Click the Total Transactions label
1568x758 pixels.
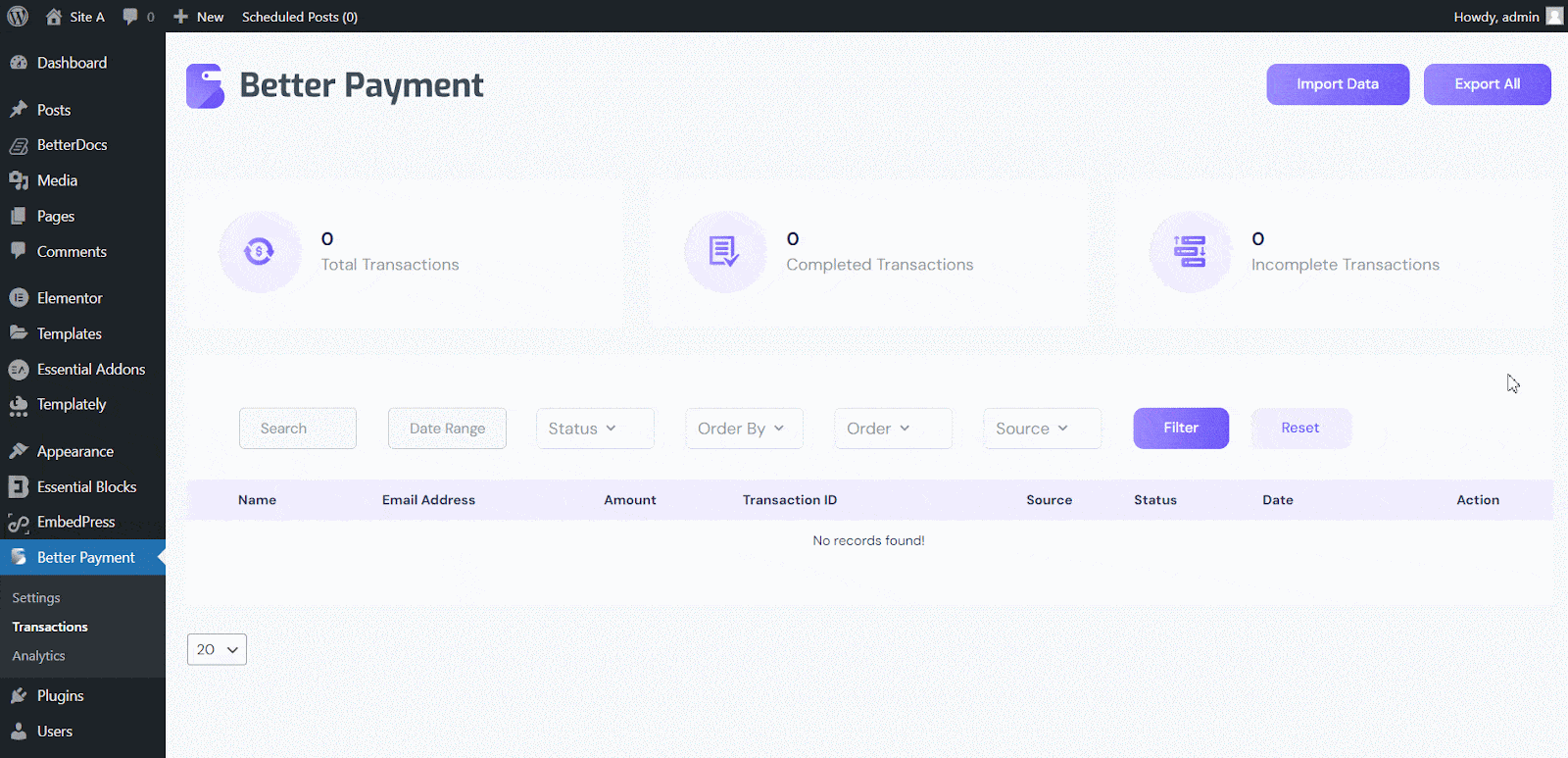tap(390, 265)
